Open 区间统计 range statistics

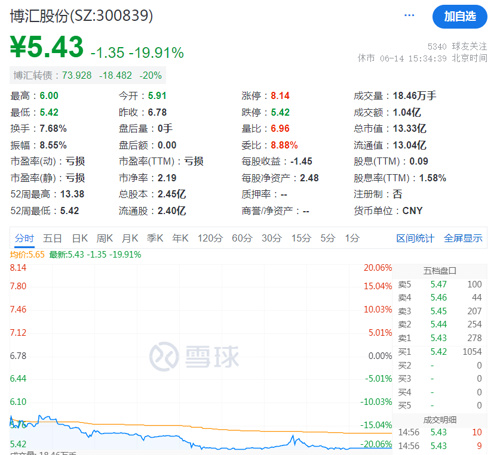(415, 238)
